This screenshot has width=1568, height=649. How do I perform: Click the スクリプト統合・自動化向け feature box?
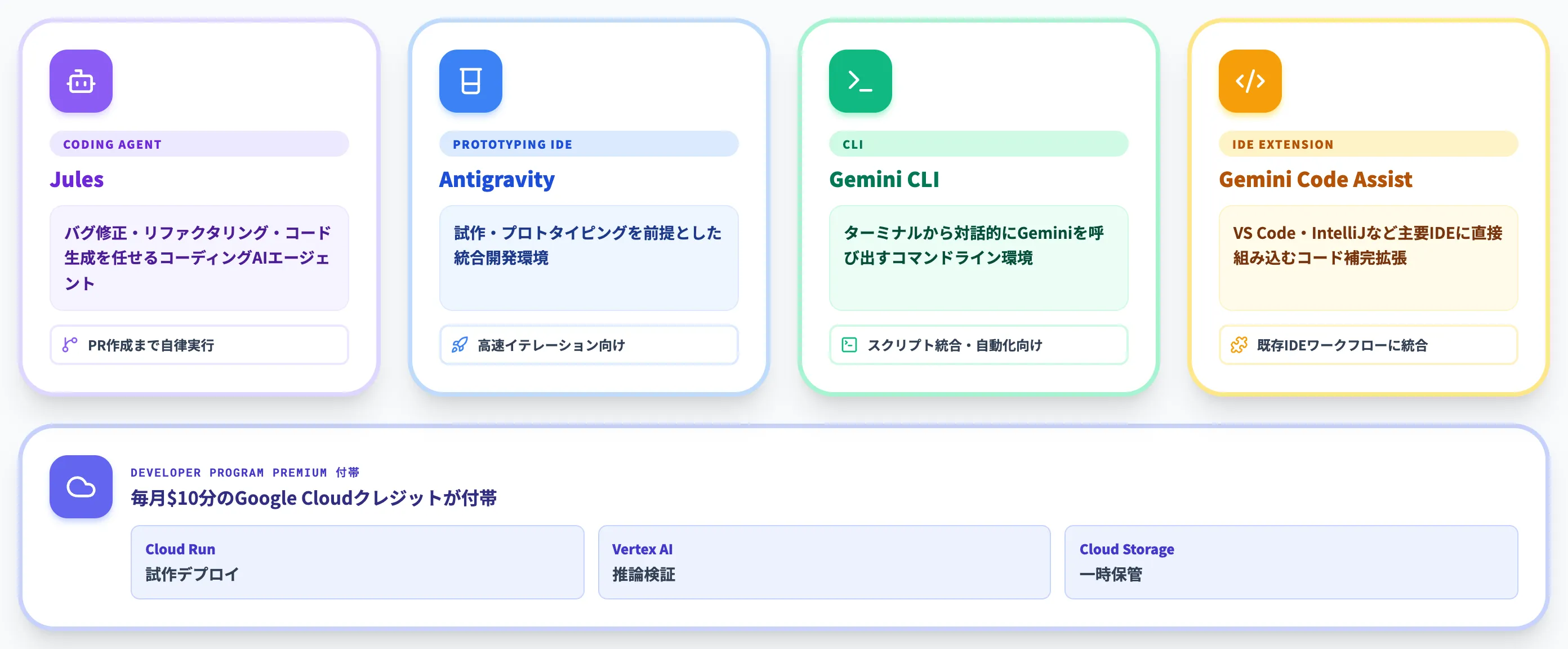coord(978,345)
